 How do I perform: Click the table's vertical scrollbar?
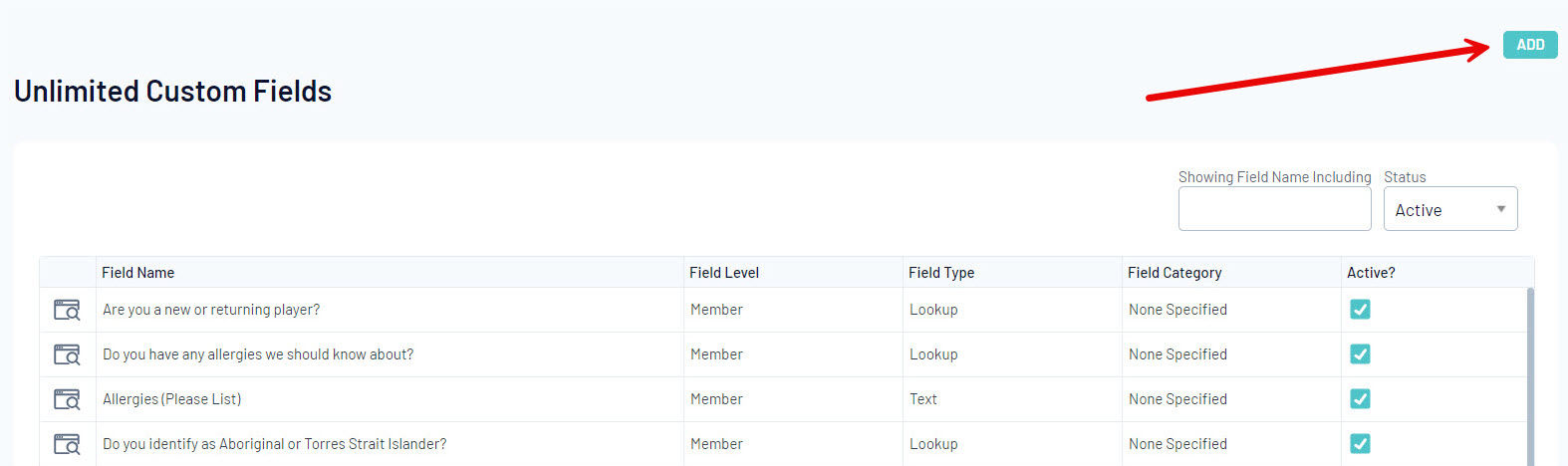(x=1530, y=378)
